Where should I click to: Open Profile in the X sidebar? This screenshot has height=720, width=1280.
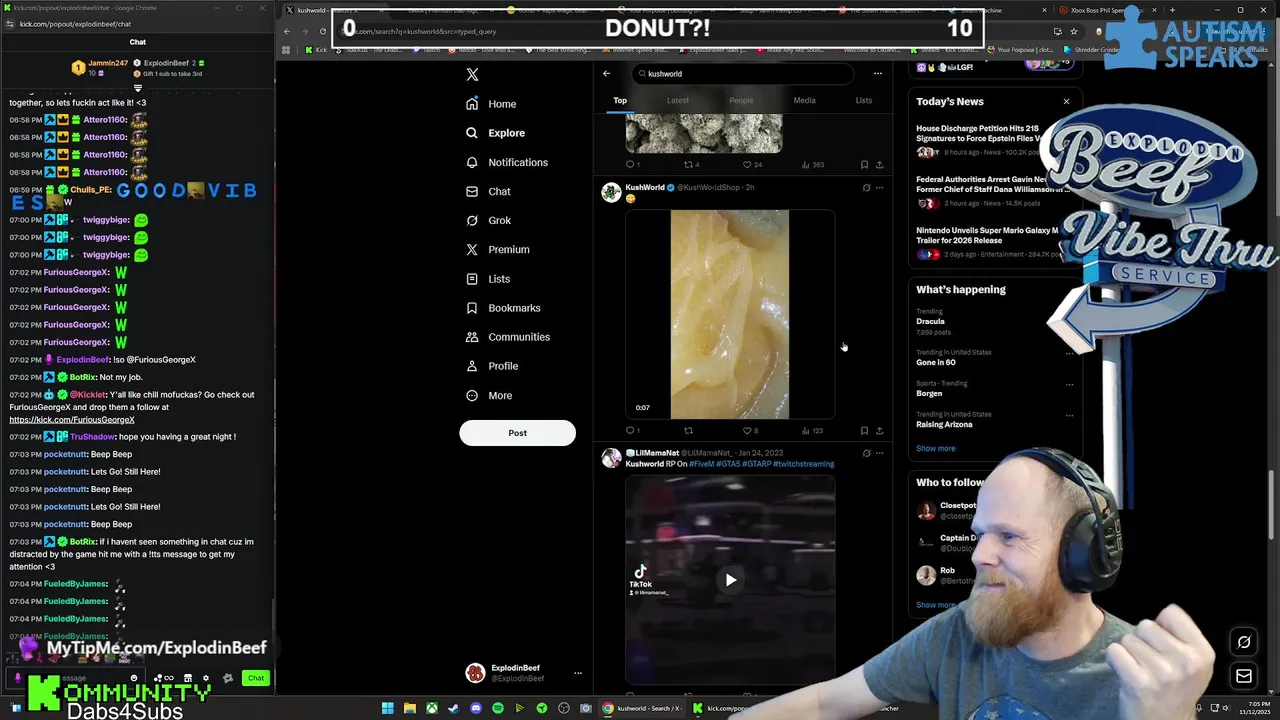tap(492, 366)
